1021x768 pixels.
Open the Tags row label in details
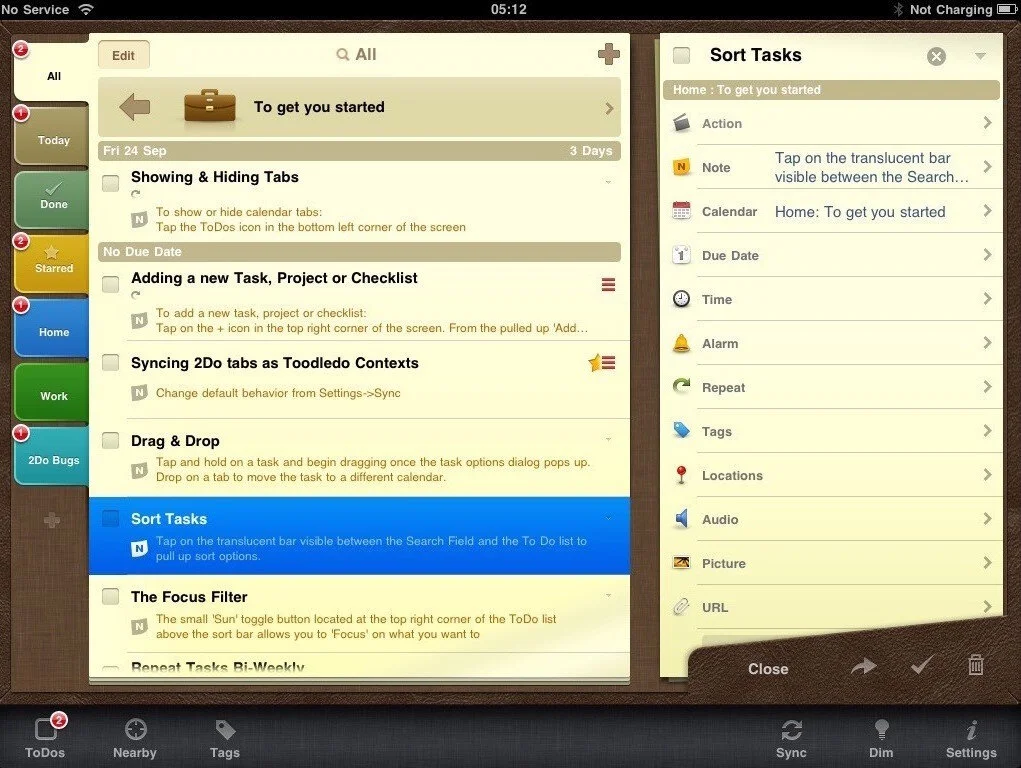pos(716,431)
